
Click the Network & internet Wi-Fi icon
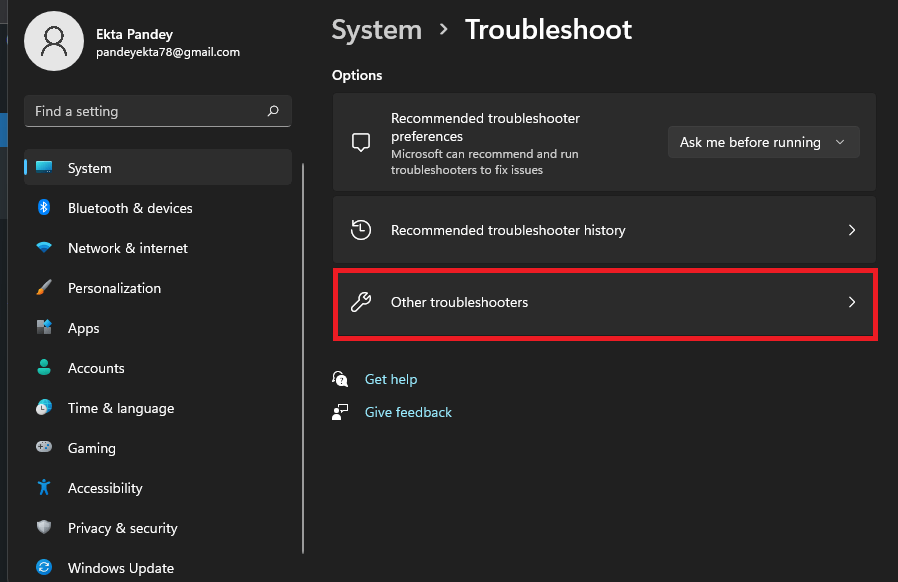pyautogui.click(x=44, y=248)
